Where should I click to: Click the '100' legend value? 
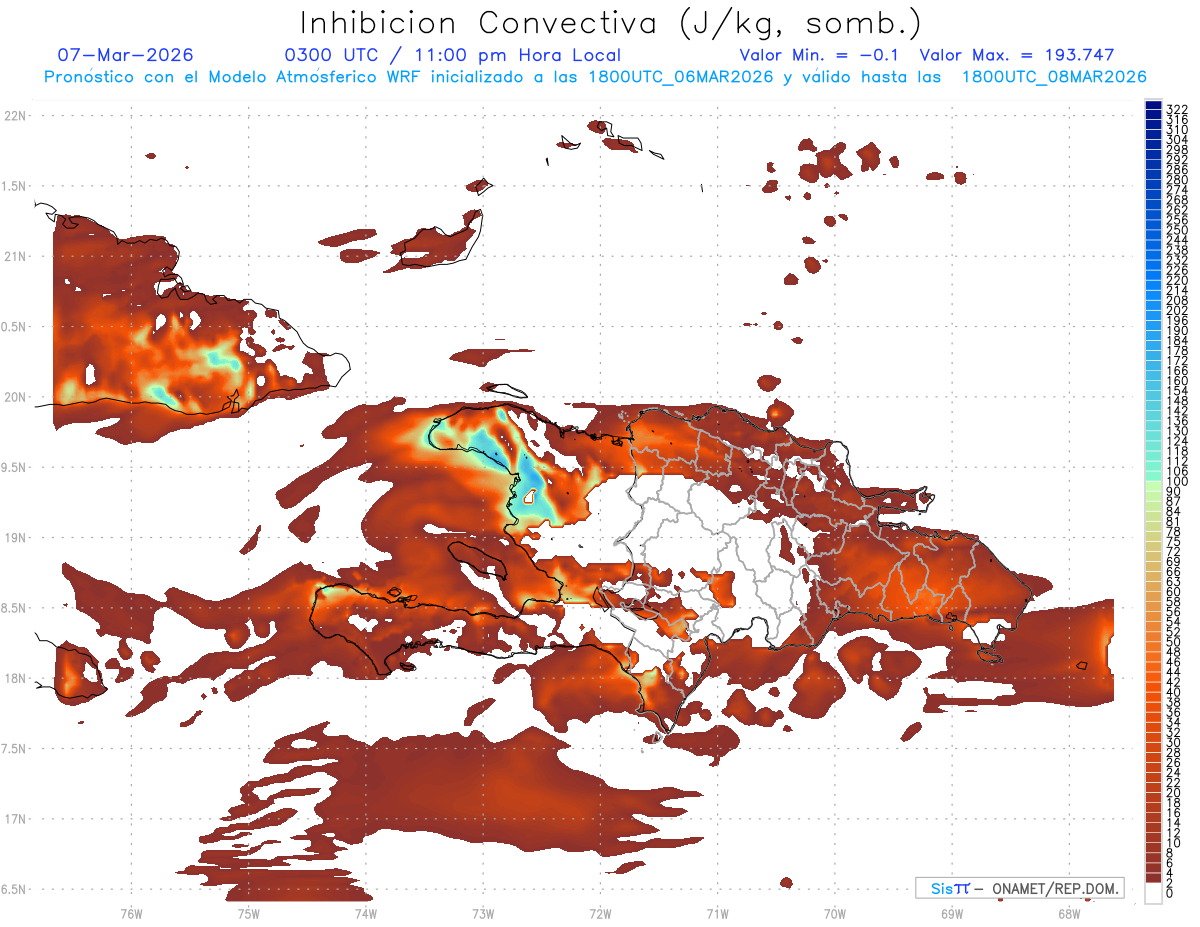1176,482
